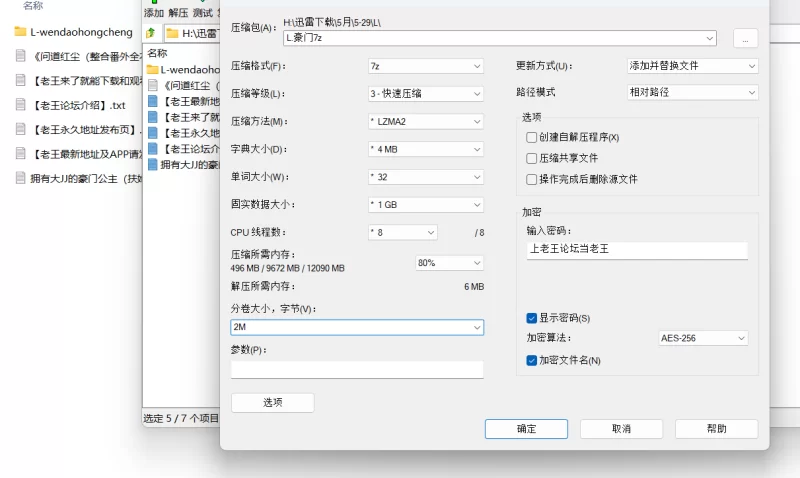Select the text file icon for 【老王论坛介绍】.txt
Viewport: 800px width, 478px height.
[20, 105]
